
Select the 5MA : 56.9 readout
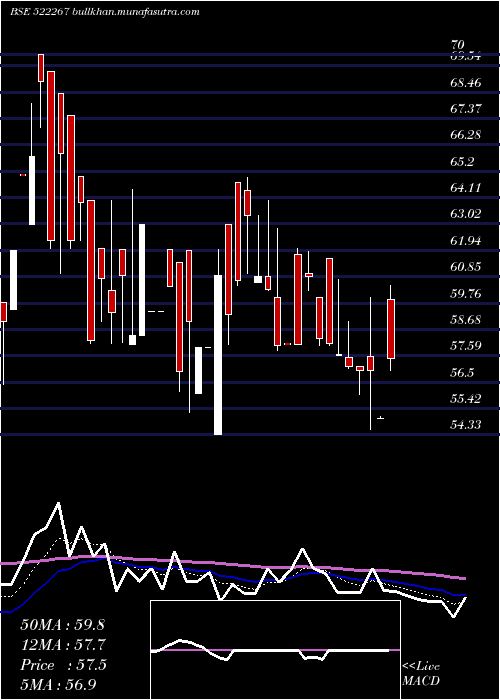click(x=58, y=684)
